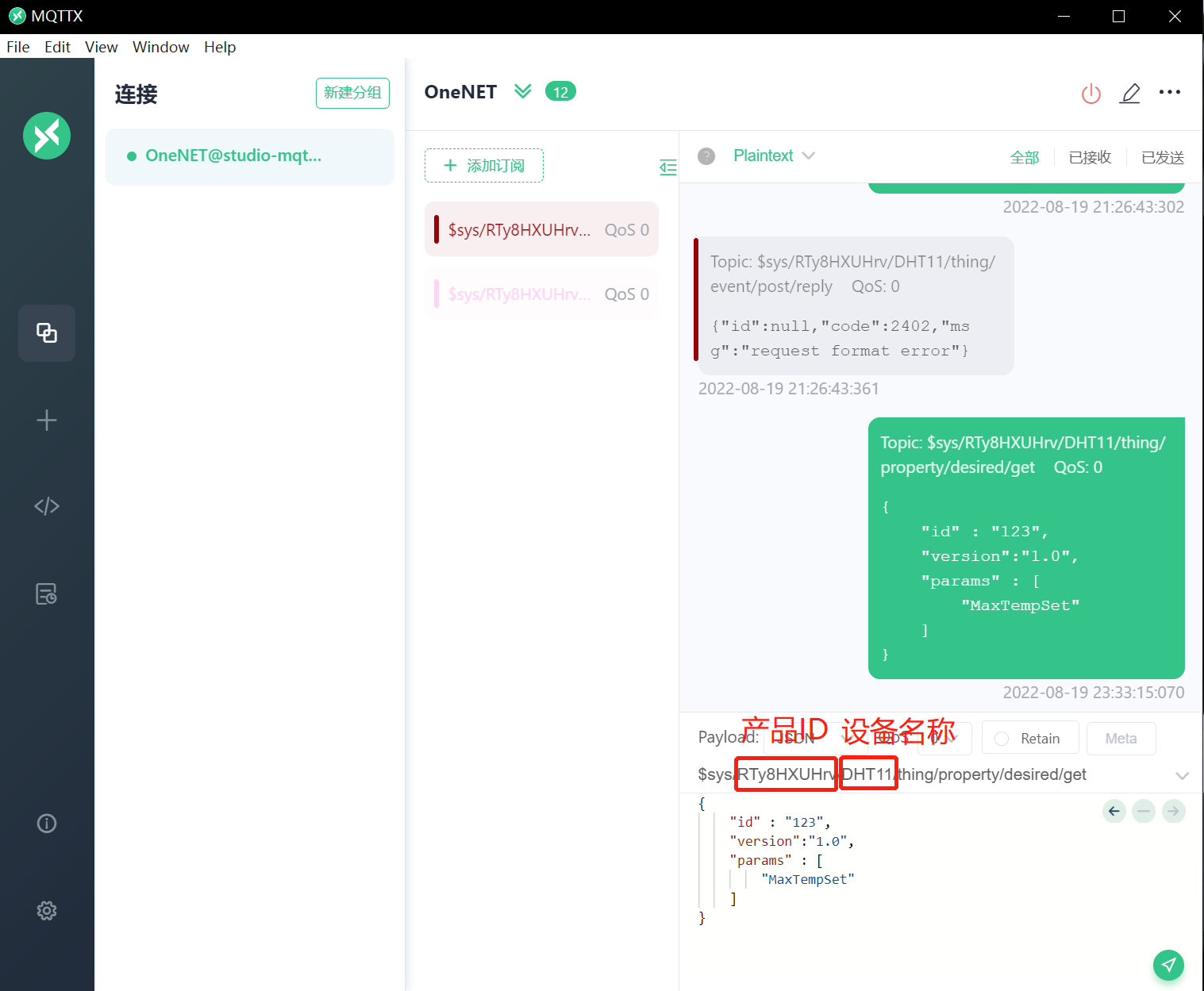Click the 新建分组 button
Screen dimensions: 1204x991
coord(352,93)
